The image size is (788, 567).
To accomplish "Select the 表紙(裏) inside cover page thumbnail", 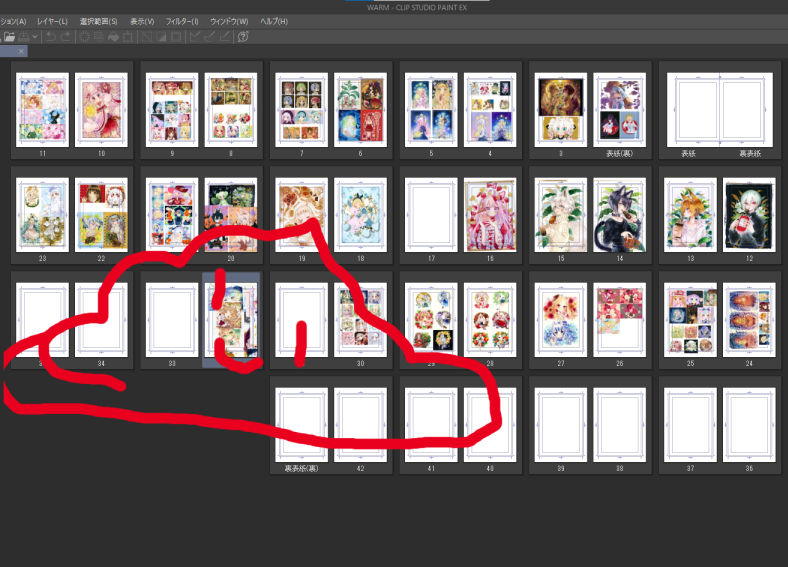I will pyautogui.click(x=620, y=110).
